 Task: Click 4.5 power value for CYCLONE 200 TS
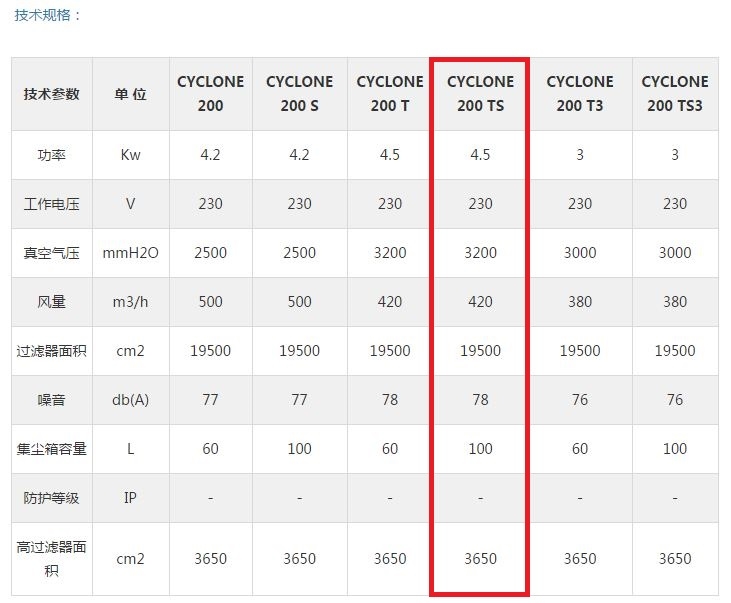click(480, 155)
